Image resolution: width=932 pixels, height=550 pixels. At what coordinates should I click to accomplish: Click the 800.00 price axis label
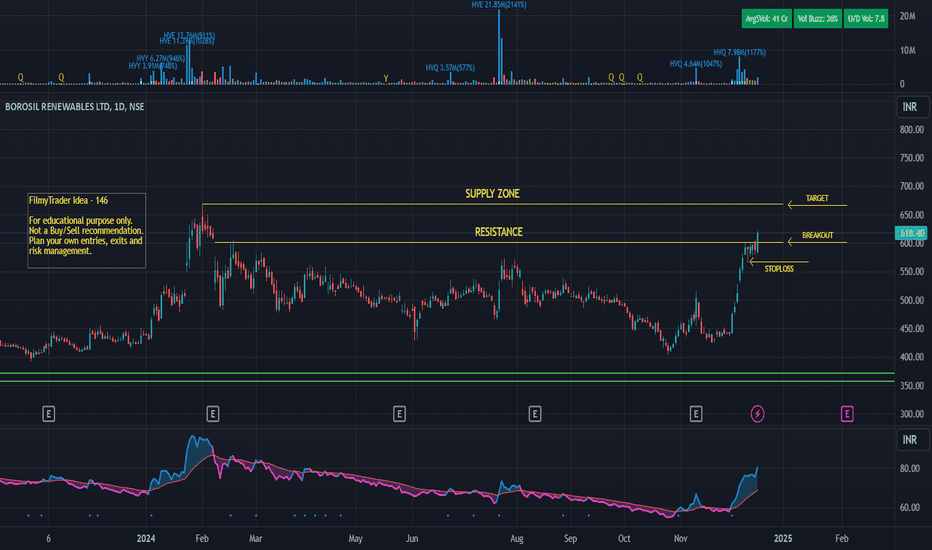(912, 130)
